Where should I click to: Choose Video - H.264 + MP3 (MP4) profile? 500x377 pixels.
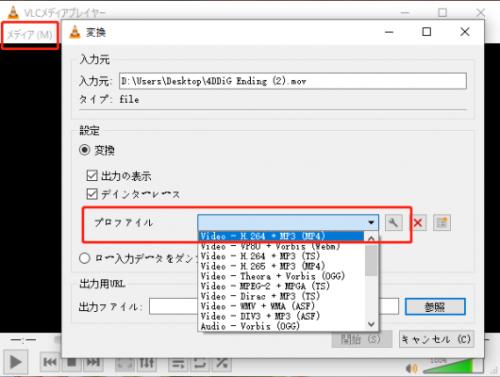click(281, 236)
